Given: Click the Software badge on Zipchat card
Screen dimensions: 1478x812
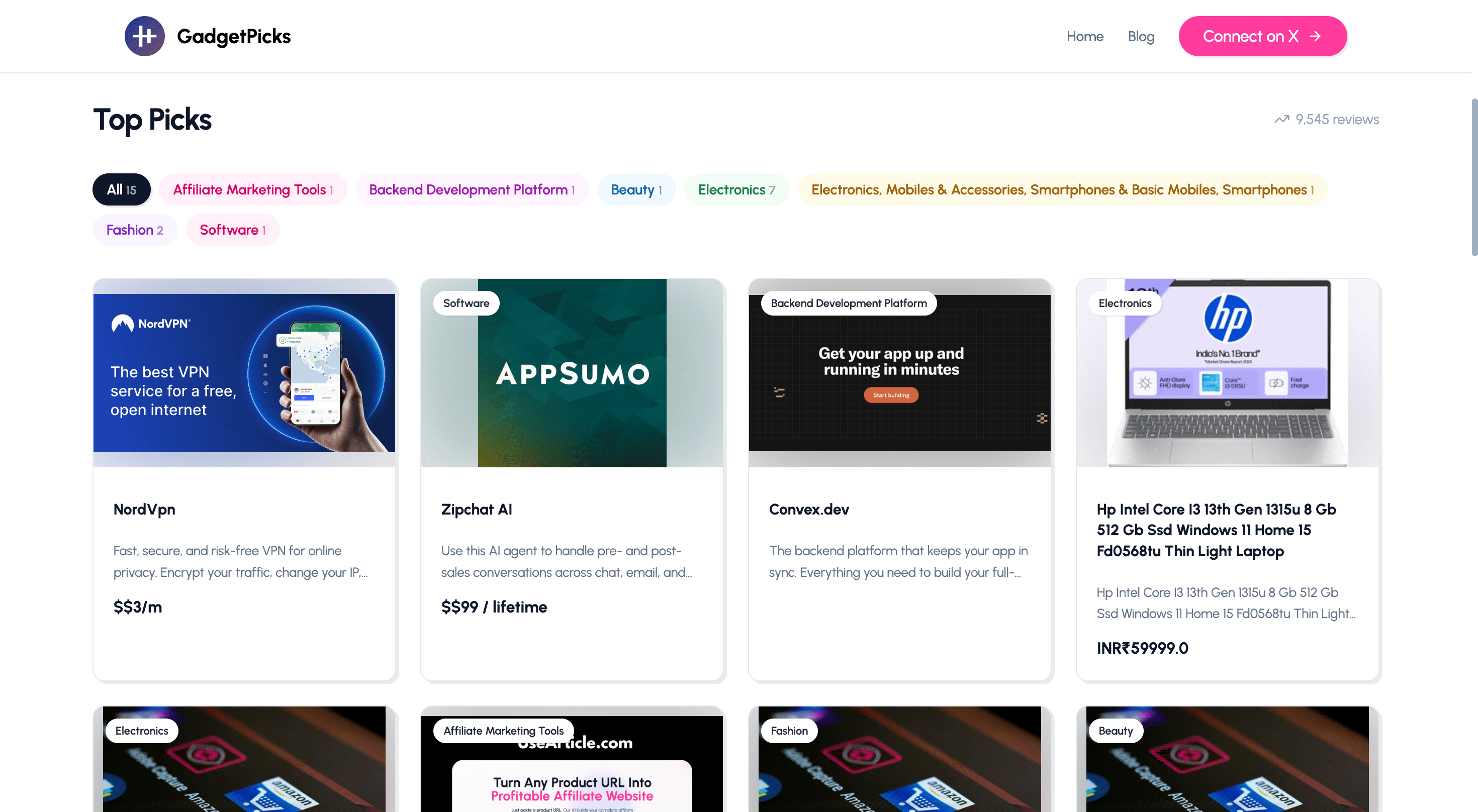Looking at the screenshot, I should (x=466, y=303).
